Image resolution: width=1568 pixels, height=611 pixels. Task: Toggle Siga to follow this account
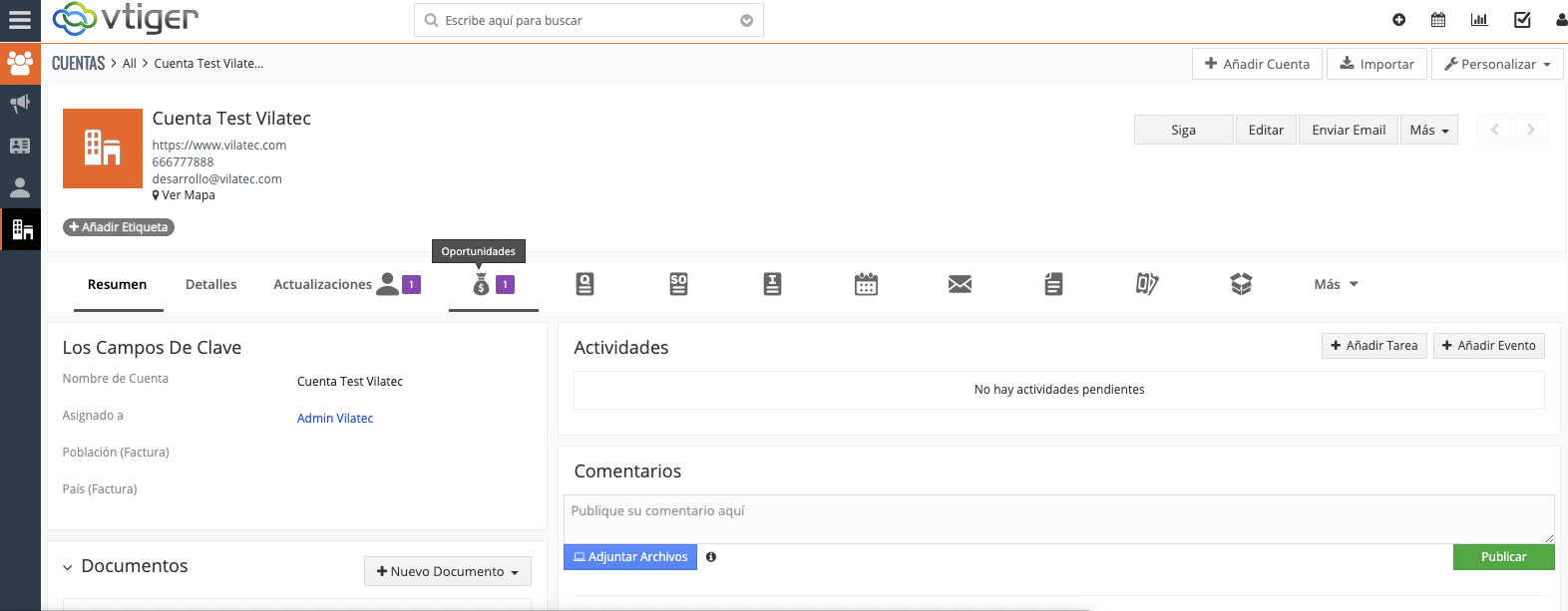click(1183, 131)
